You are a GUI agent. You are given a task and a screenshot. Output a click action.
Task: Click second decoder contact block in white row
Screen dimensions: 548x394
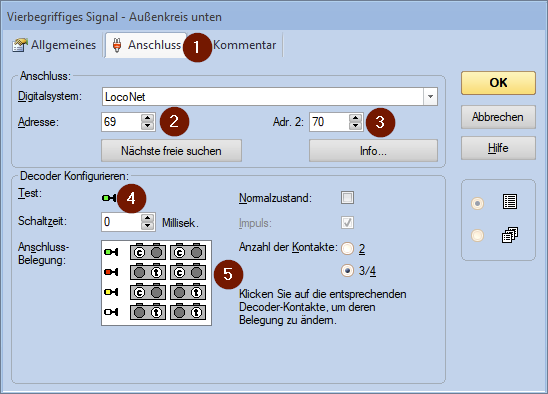click(x=188, y=312)
